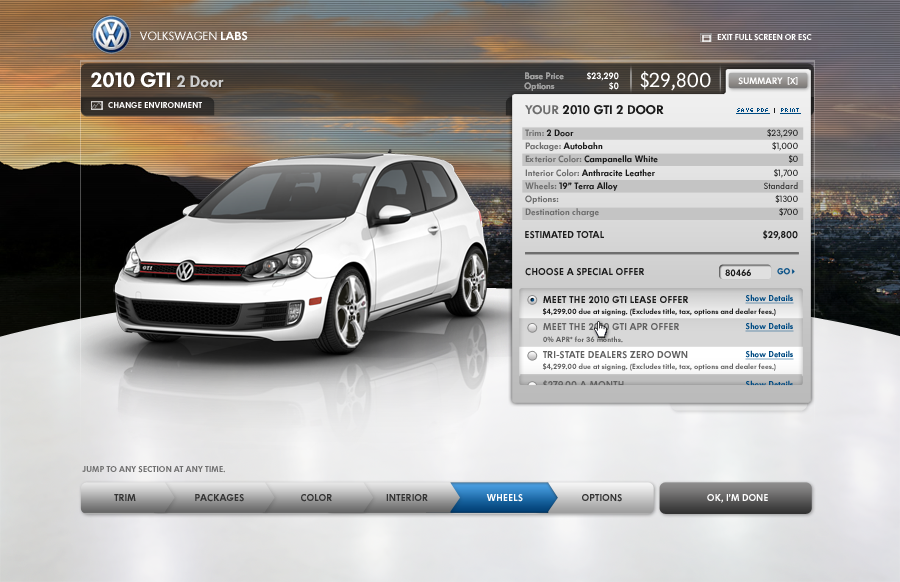Click the Options: summary row label
Image resolution: width=900 pixels, height=582 pixels.
click(x=541, y=199)
